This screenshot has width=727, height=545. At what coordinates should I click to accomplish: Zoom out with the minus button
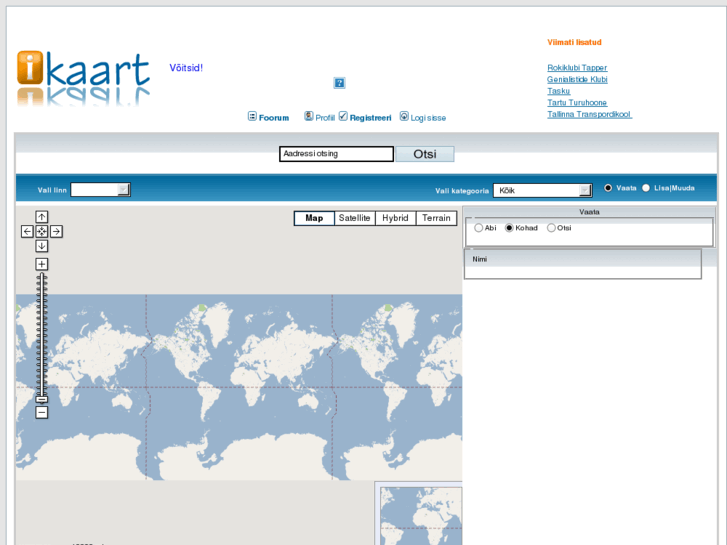pyautogui.click(x=42, y=412)
